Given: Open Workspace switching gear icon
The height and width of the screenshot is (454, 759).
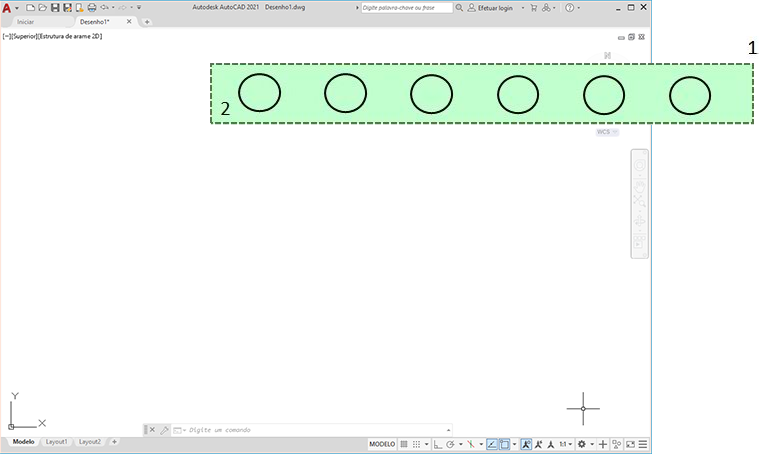Looking at the screenshot, I should click(582, 444).
